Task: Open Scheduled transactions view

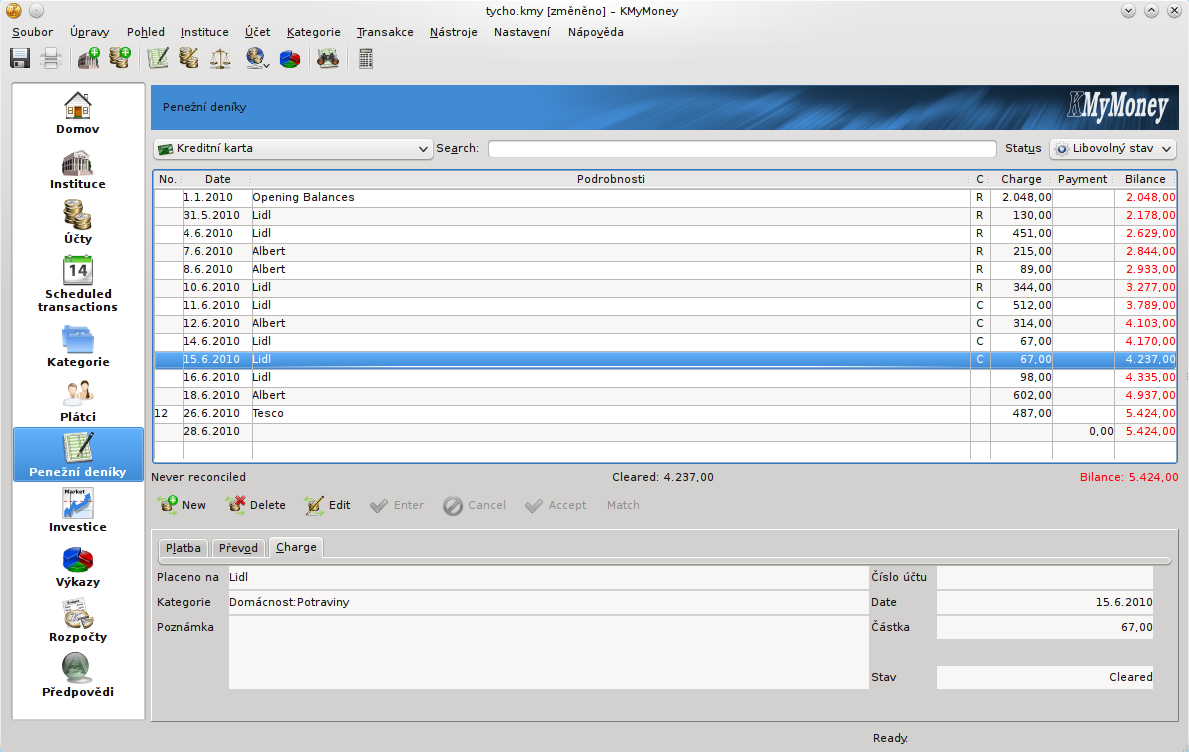Action: point(78,284)
